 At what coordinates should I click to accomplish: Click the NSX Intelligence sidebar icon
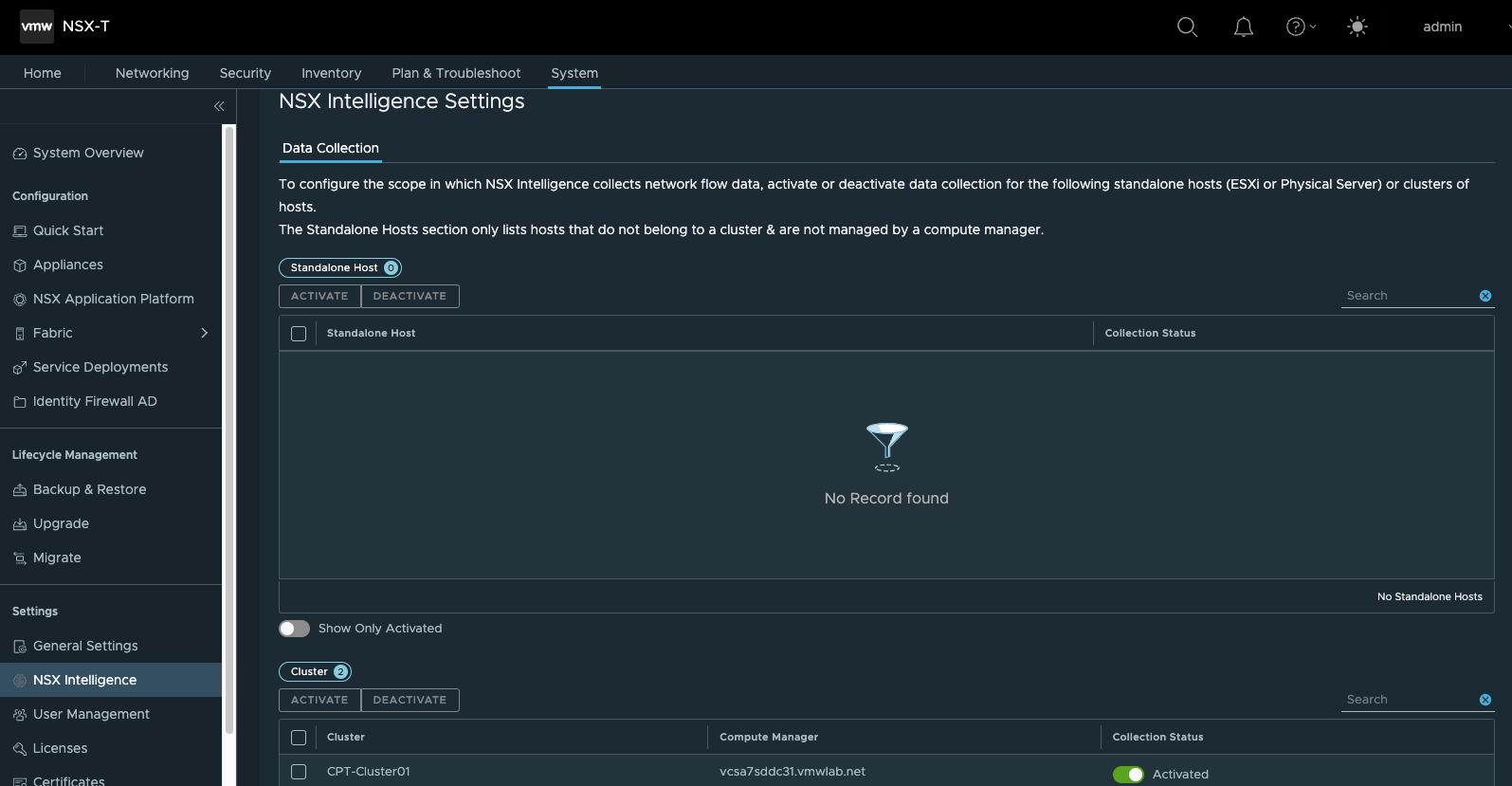click(19, 681)
